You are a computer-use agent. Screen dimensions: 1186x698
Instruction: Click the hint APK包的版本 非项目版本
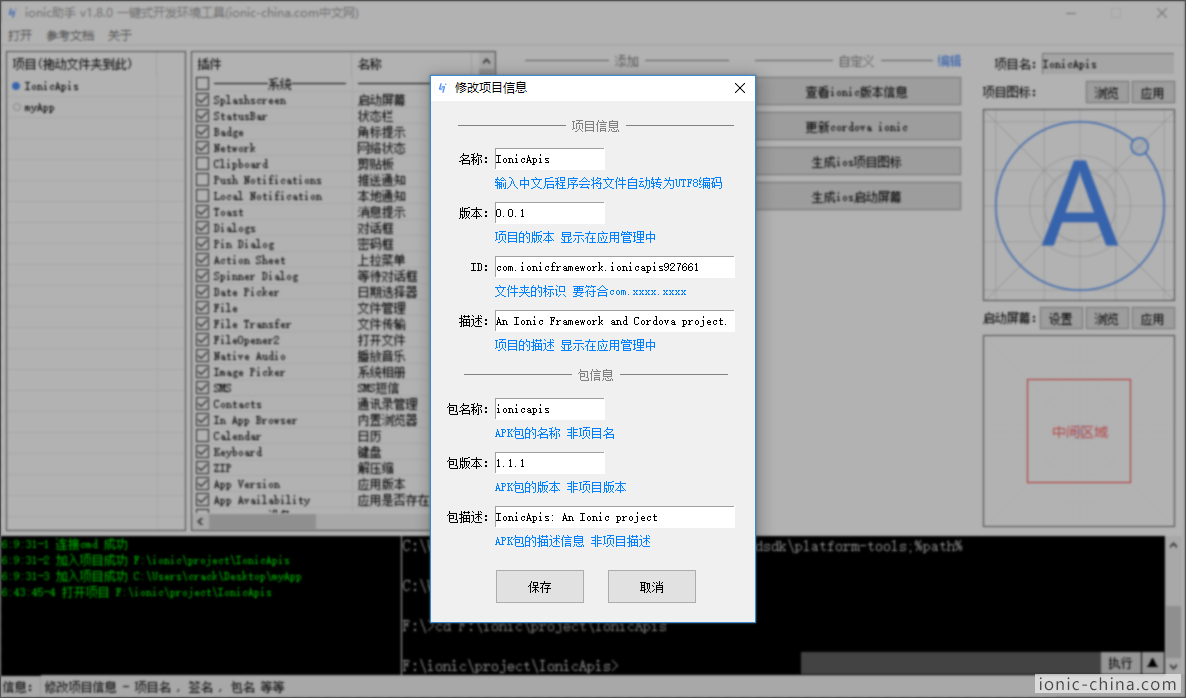[560, 487]
